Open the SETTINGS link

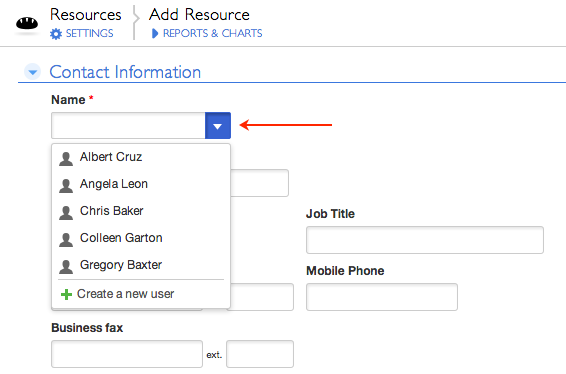pos(90,34)
